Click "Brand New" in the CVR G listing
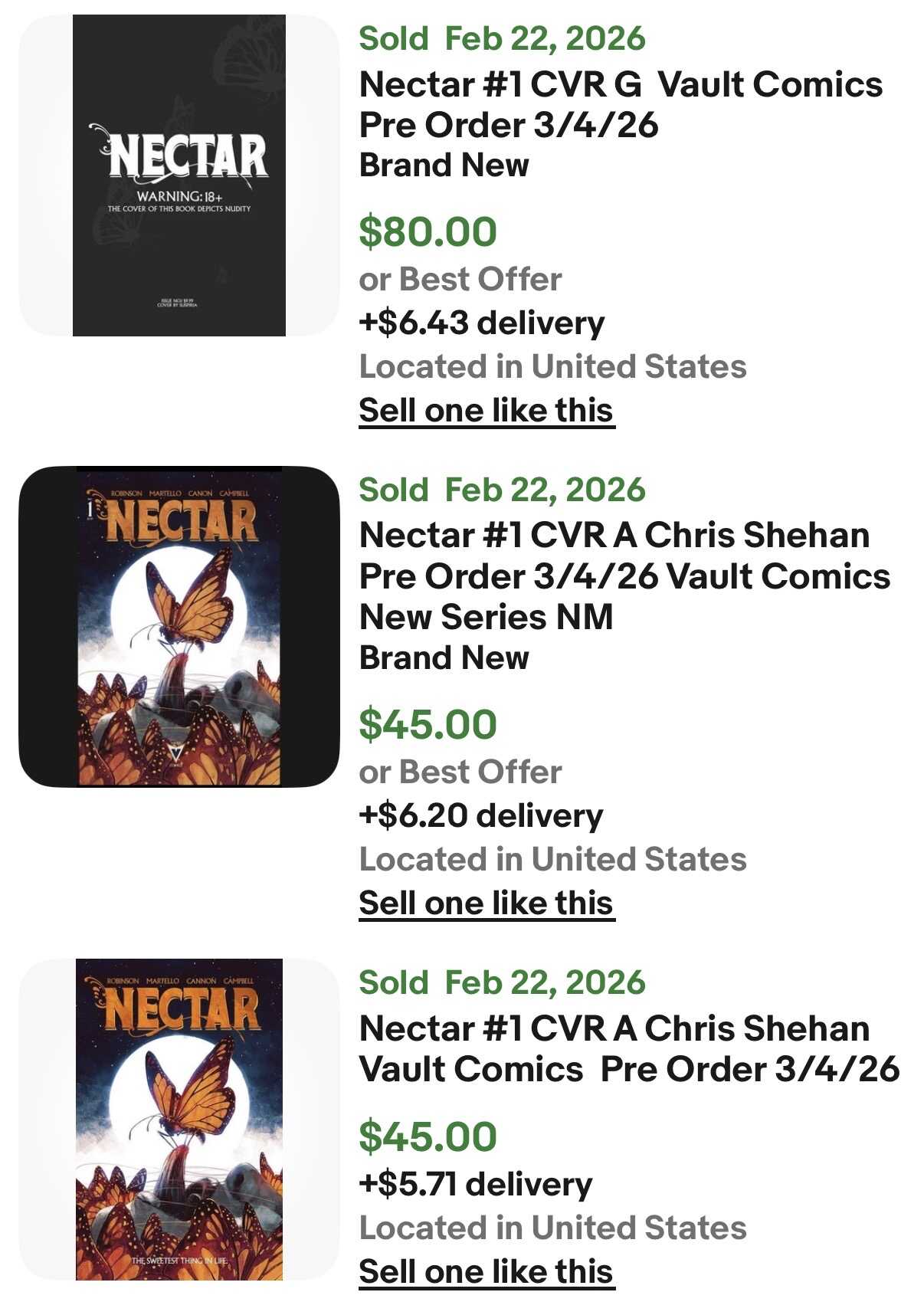The image size is (924, 1315). 444,166
